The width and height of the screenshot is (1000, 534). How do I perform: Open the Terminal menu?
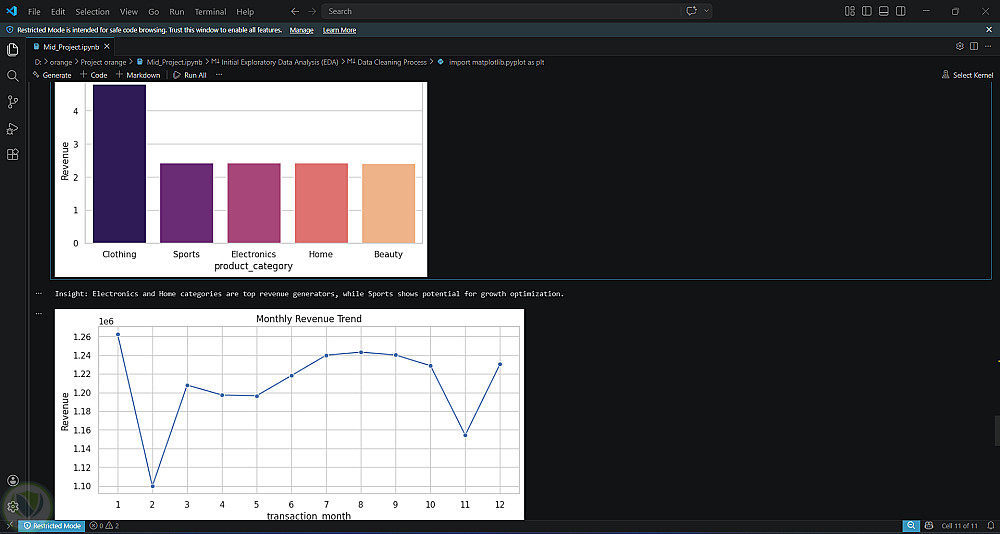click(x=210, y=11)
